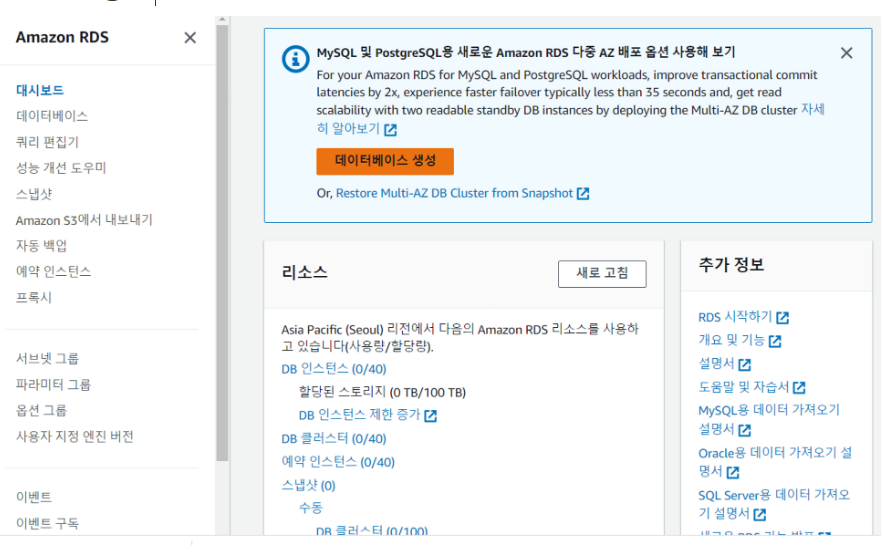Click the sidebar vertical scrollbar thumb
This screenshot has height=552, width=883.
(x=222, y=242)
